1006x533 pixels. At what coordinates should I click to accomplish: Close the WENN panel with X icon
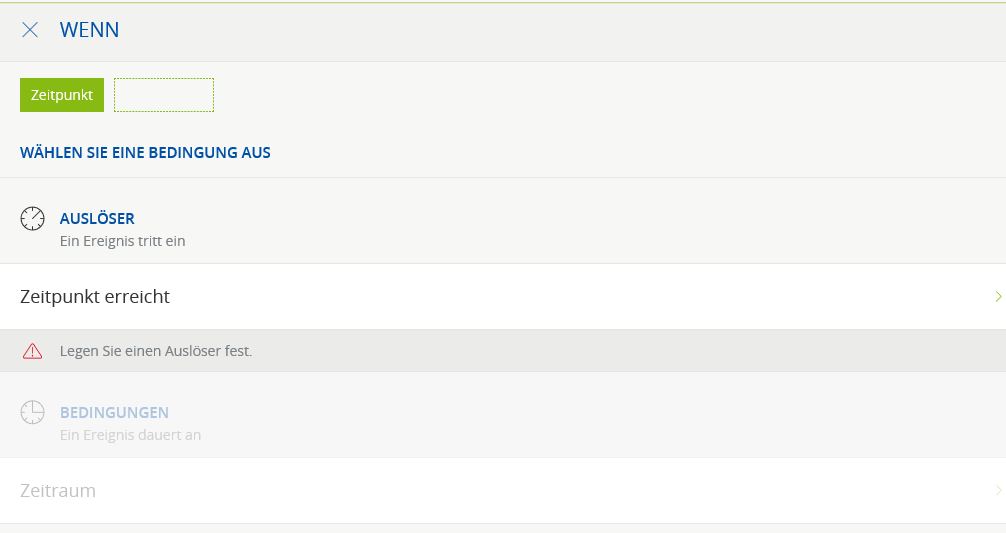[x=30, y=30]
